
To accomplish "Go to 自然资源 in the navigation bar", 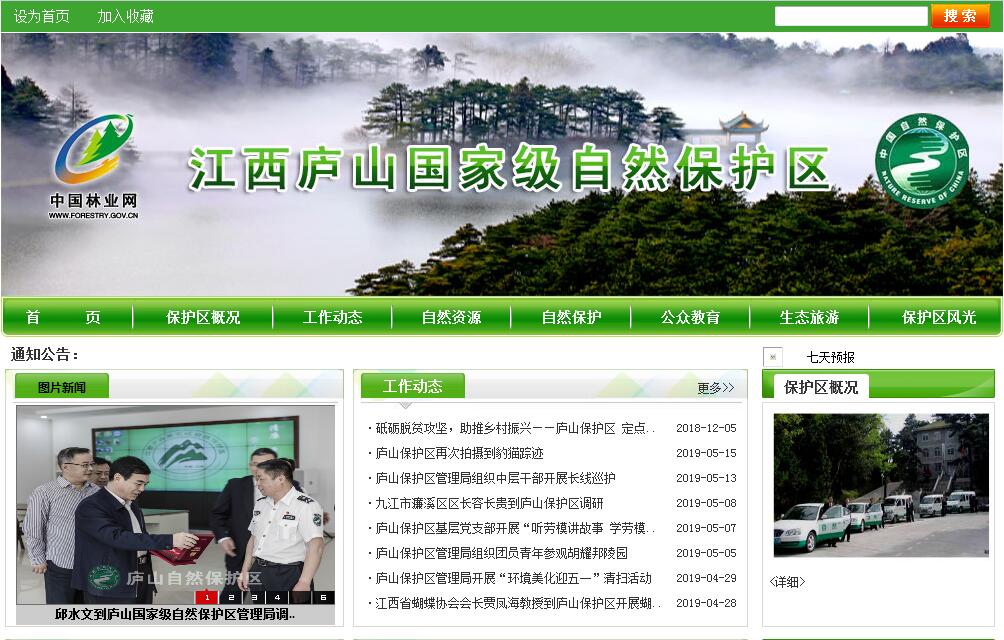I will (x=451, y=317).
